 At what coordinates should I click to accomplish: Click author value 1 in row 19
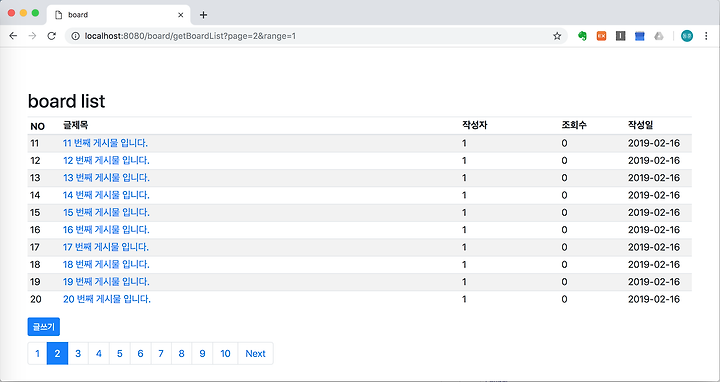(x=464, y=282)
